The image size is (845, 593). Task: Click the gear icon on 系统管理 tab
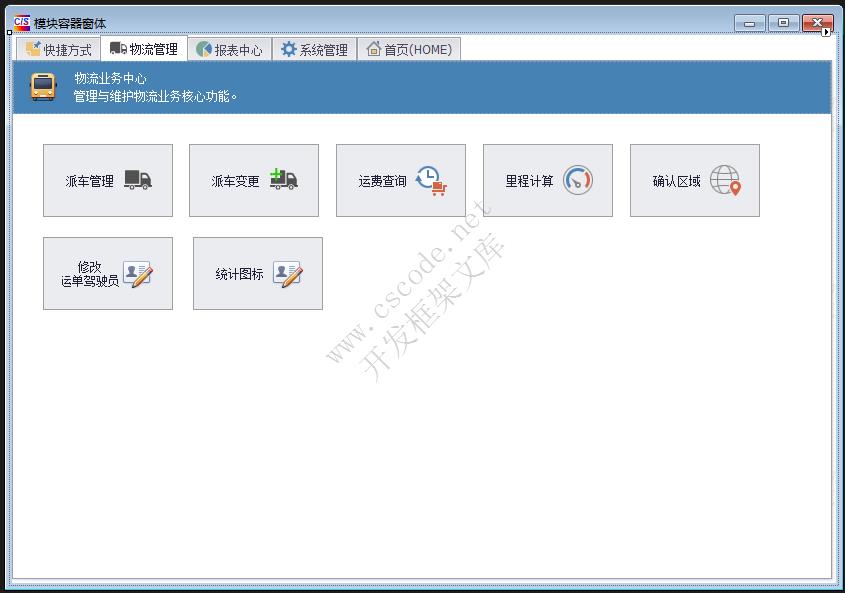tap(287, 47)
